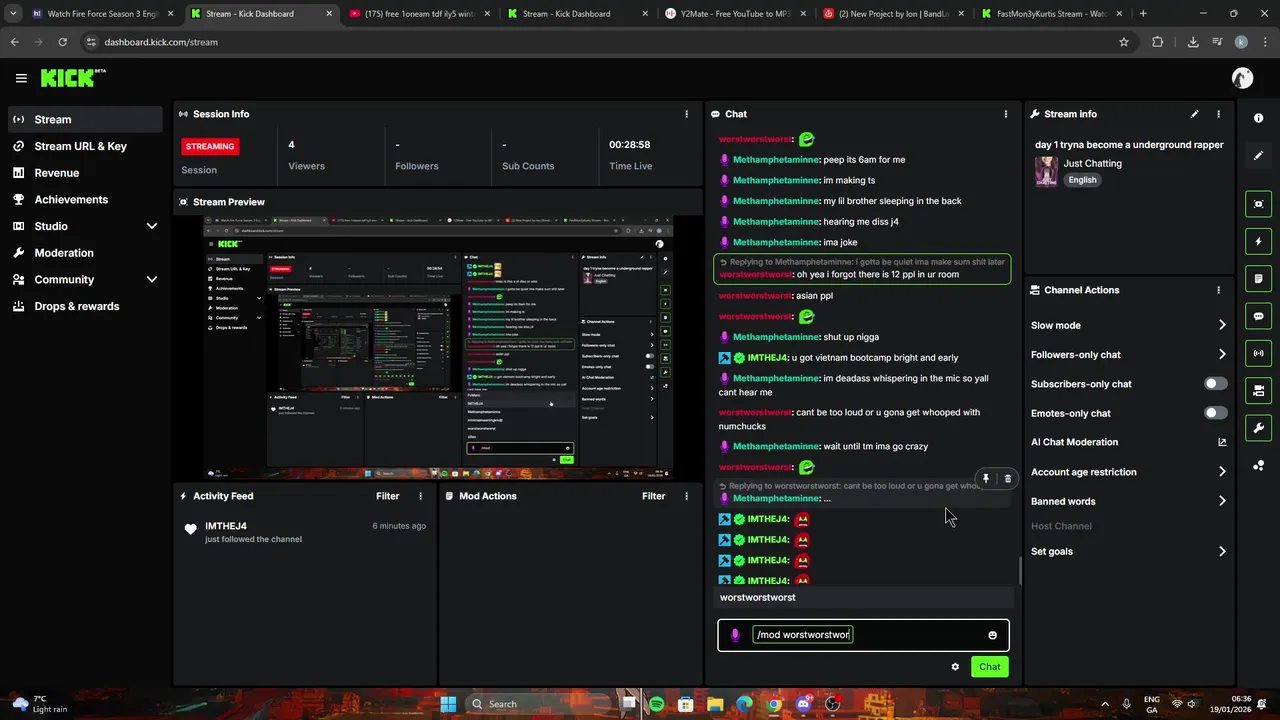The height and width of the screenshot is (720, 1280).
Task: Click the chat scrollbar thumb
Action: [x=1019, y=570]
